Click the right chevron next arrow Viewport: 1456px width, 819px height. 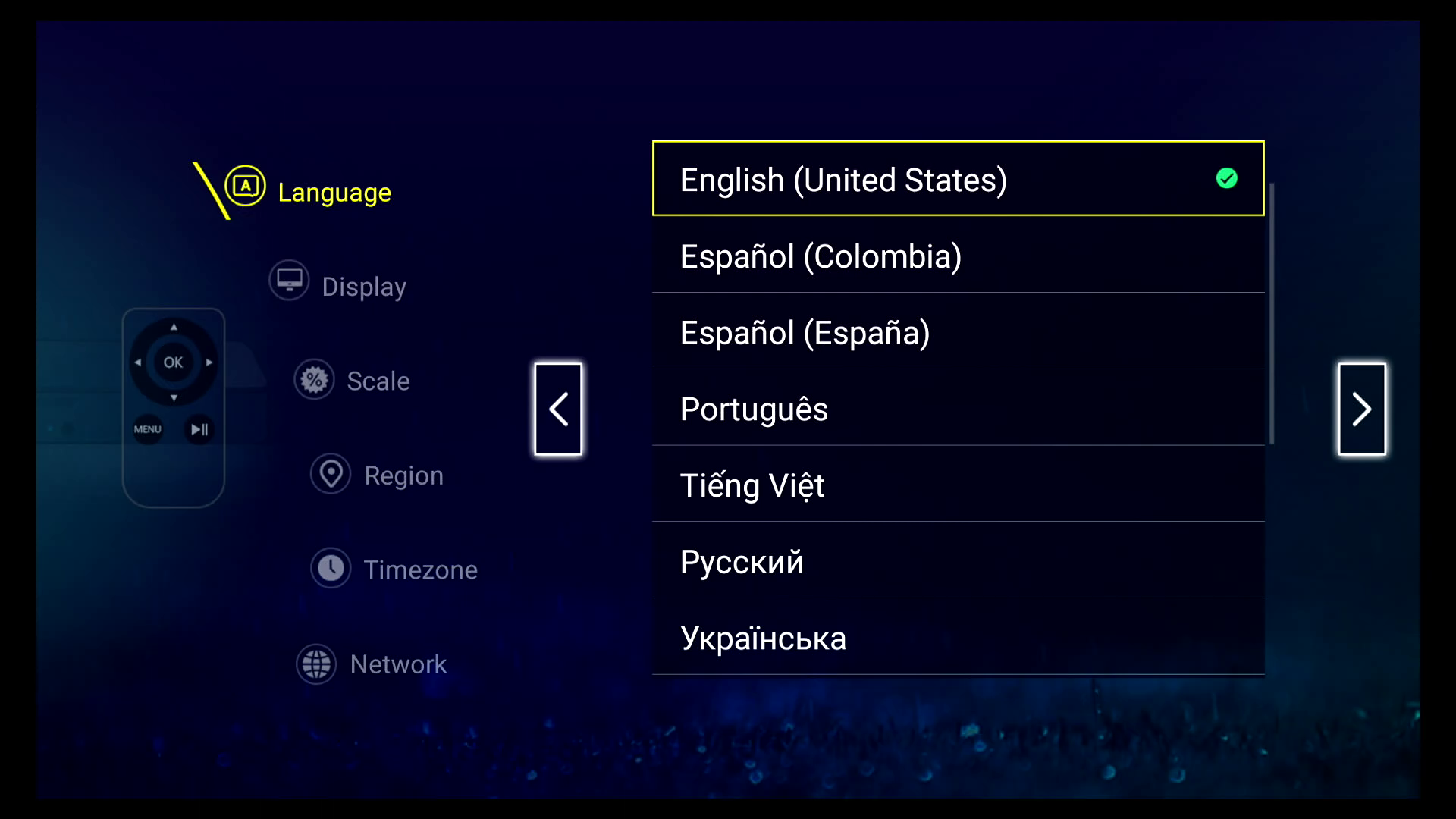click(1361, 409)
